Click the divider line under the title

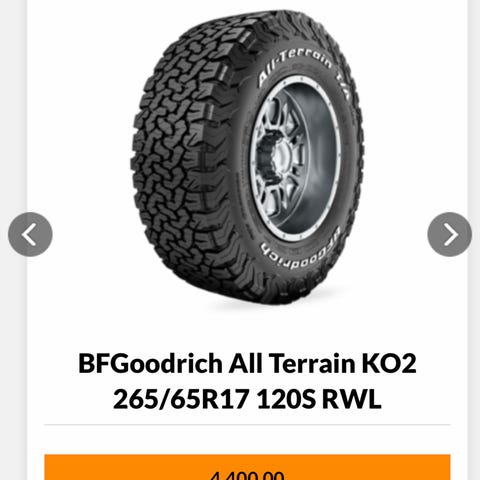click(247, 425)
